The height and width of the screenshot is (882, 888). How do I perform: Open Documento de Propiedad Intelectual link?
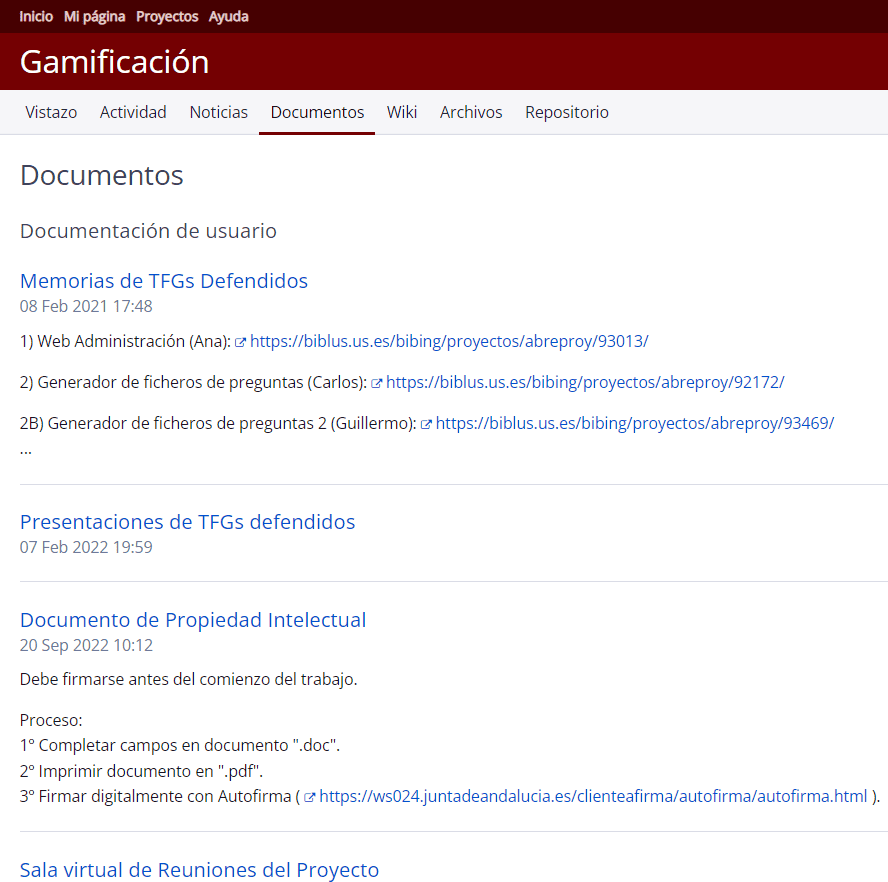pos(193,620)
